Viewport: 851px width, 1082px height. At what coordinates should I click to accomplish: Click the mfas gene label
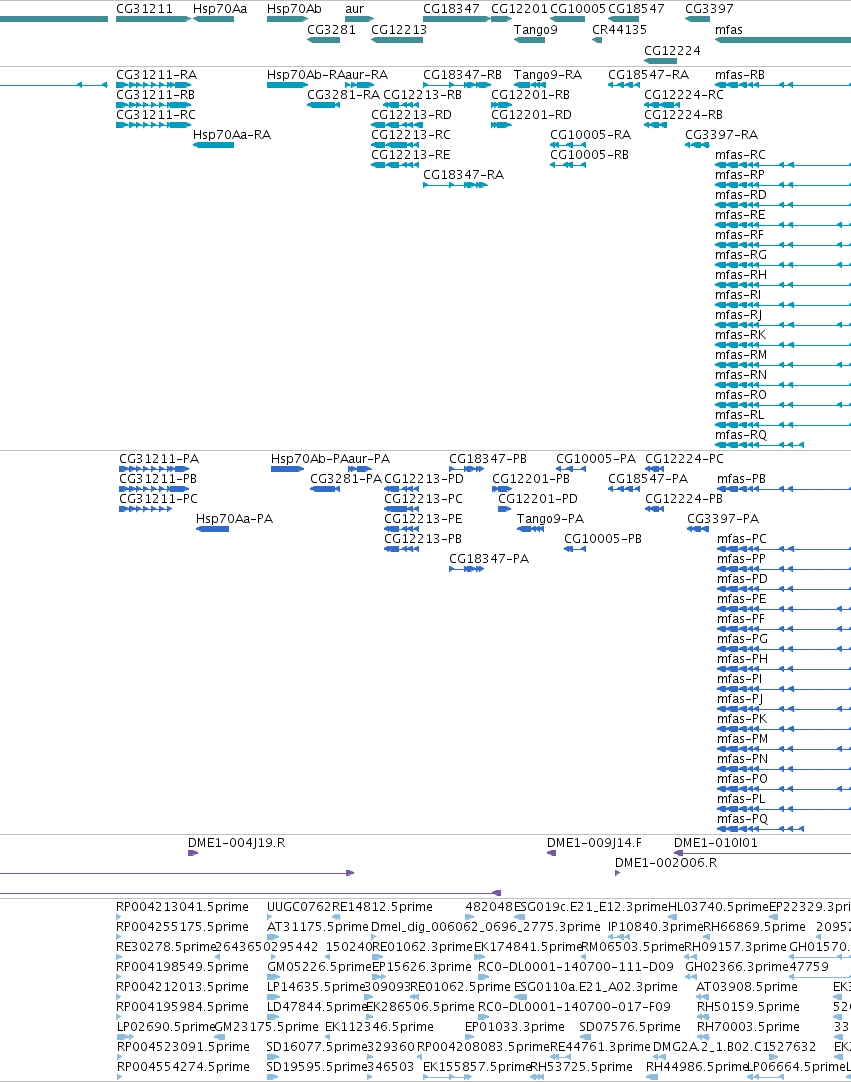(729, 30)
